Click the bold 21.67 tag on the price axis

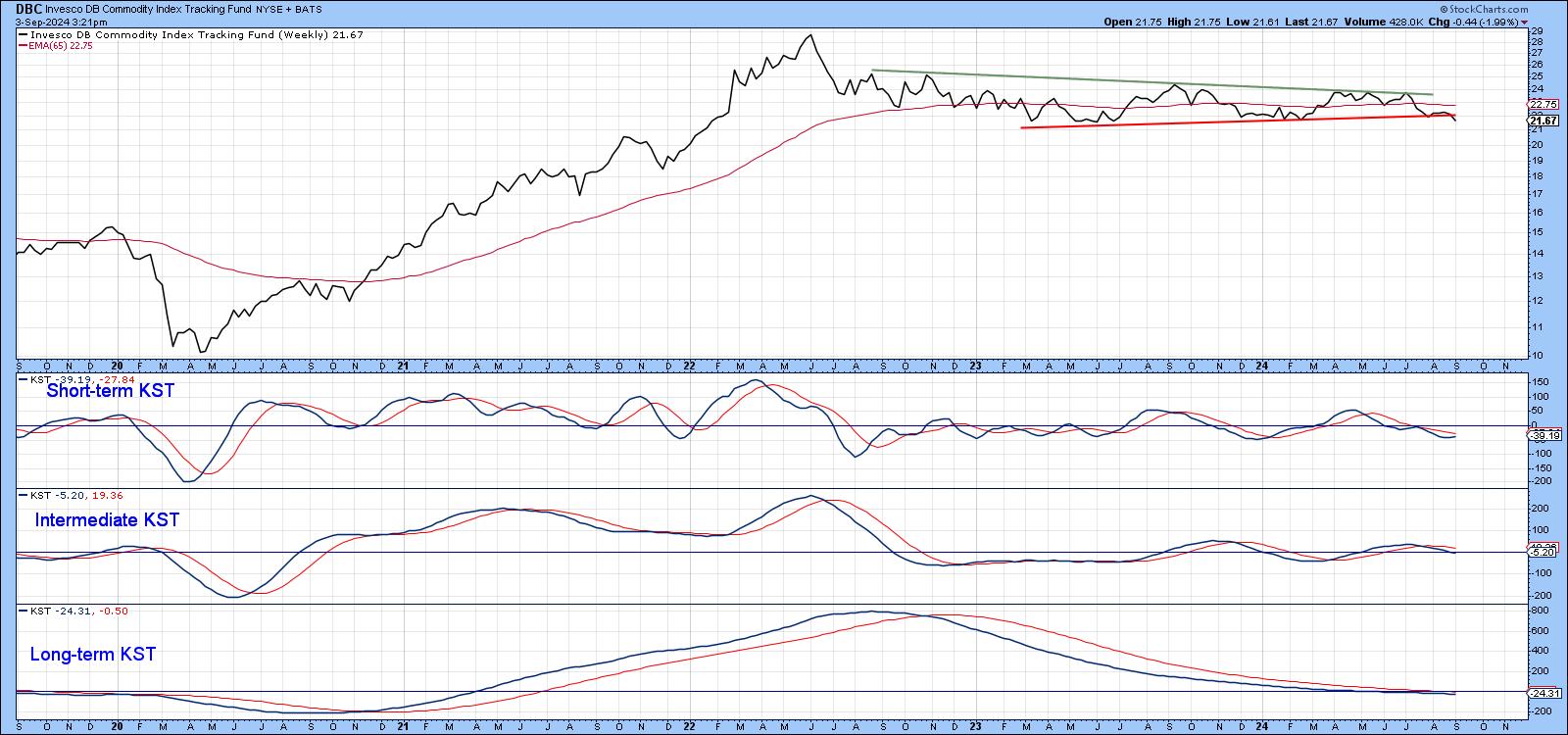[1543, 121]
